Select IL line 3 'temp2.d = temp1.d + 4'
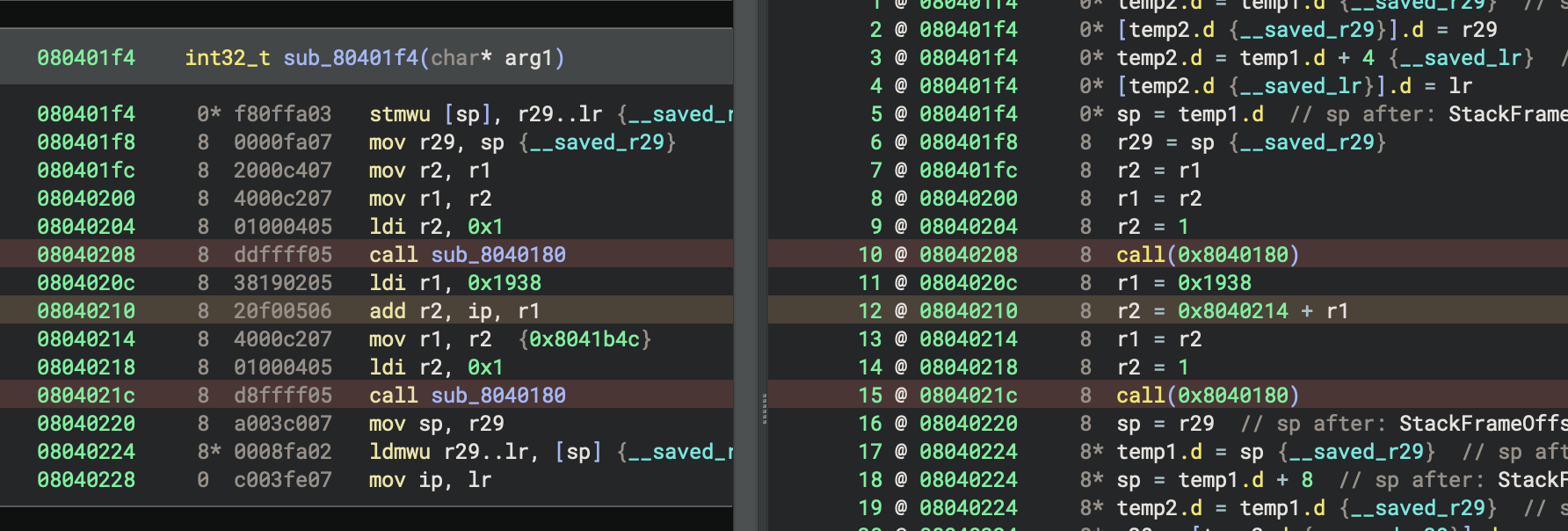The width and height of the screenshot is (1568, 531). [1245, 58]
